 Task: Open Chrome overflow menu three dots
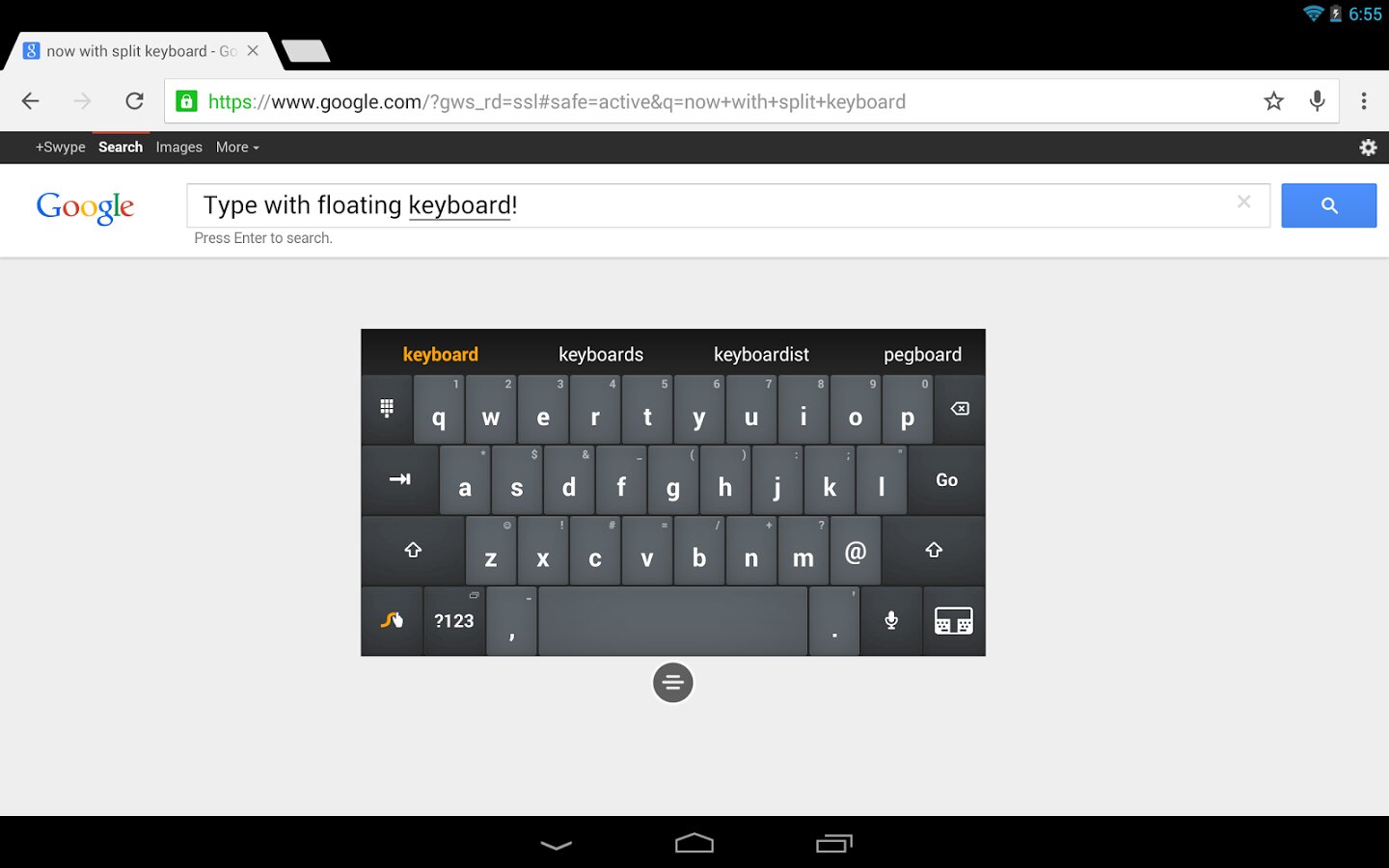[x=1364, y=101]
